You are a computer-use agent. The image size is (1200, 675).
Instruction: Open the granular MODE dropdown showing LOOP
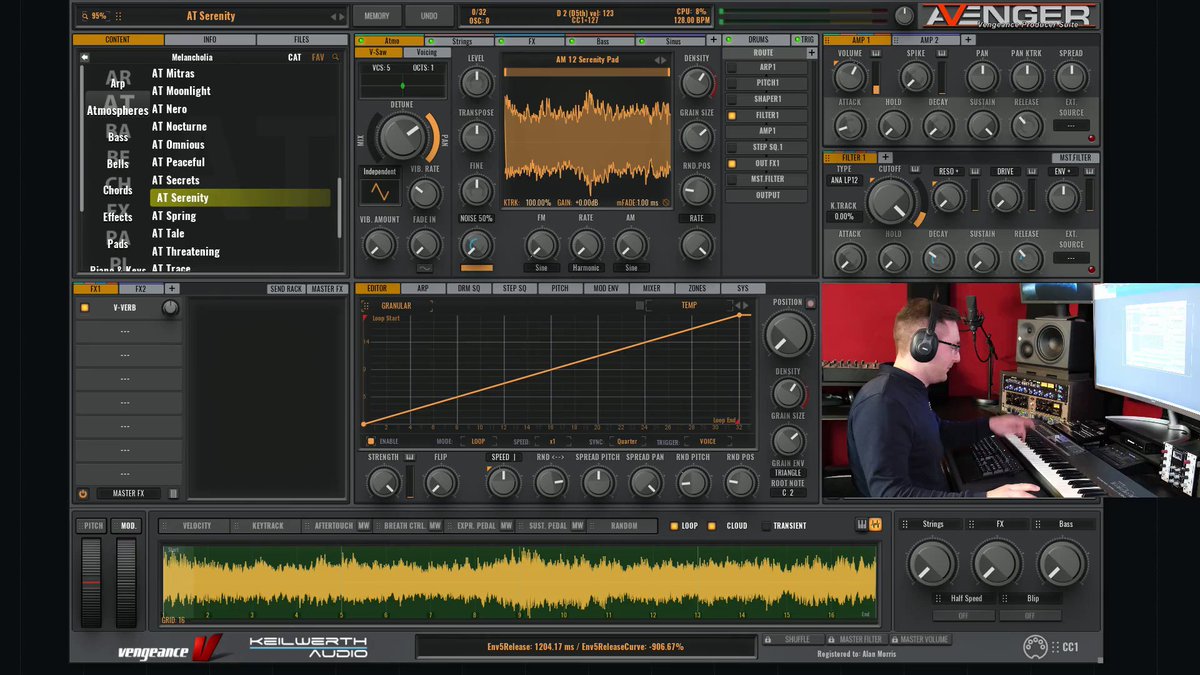477,441
